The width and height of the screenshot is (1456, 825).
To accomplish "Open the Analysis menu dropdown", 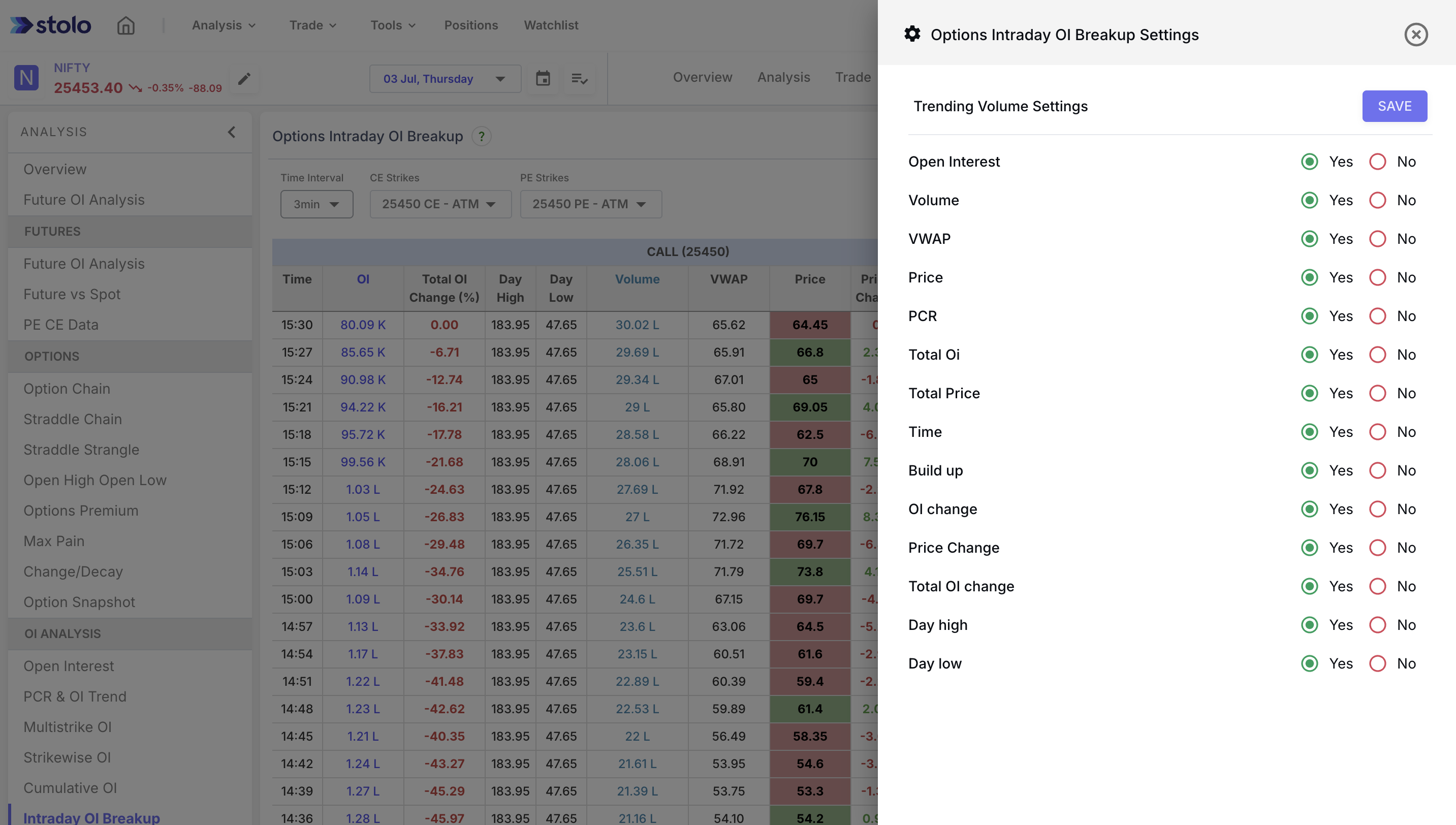I will [223, 25].
